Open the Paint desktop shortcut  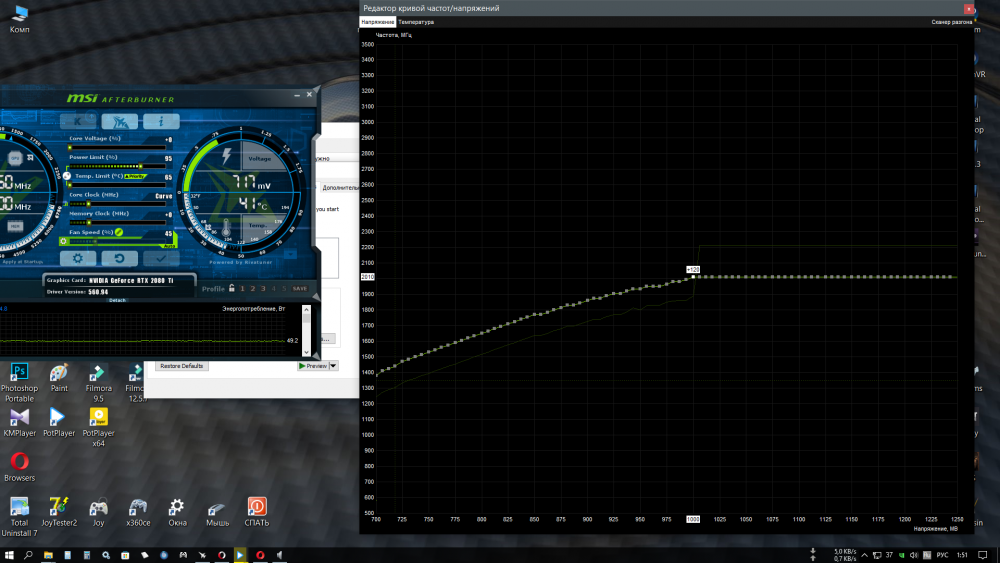pyautogui.click(x=59, y=377)
